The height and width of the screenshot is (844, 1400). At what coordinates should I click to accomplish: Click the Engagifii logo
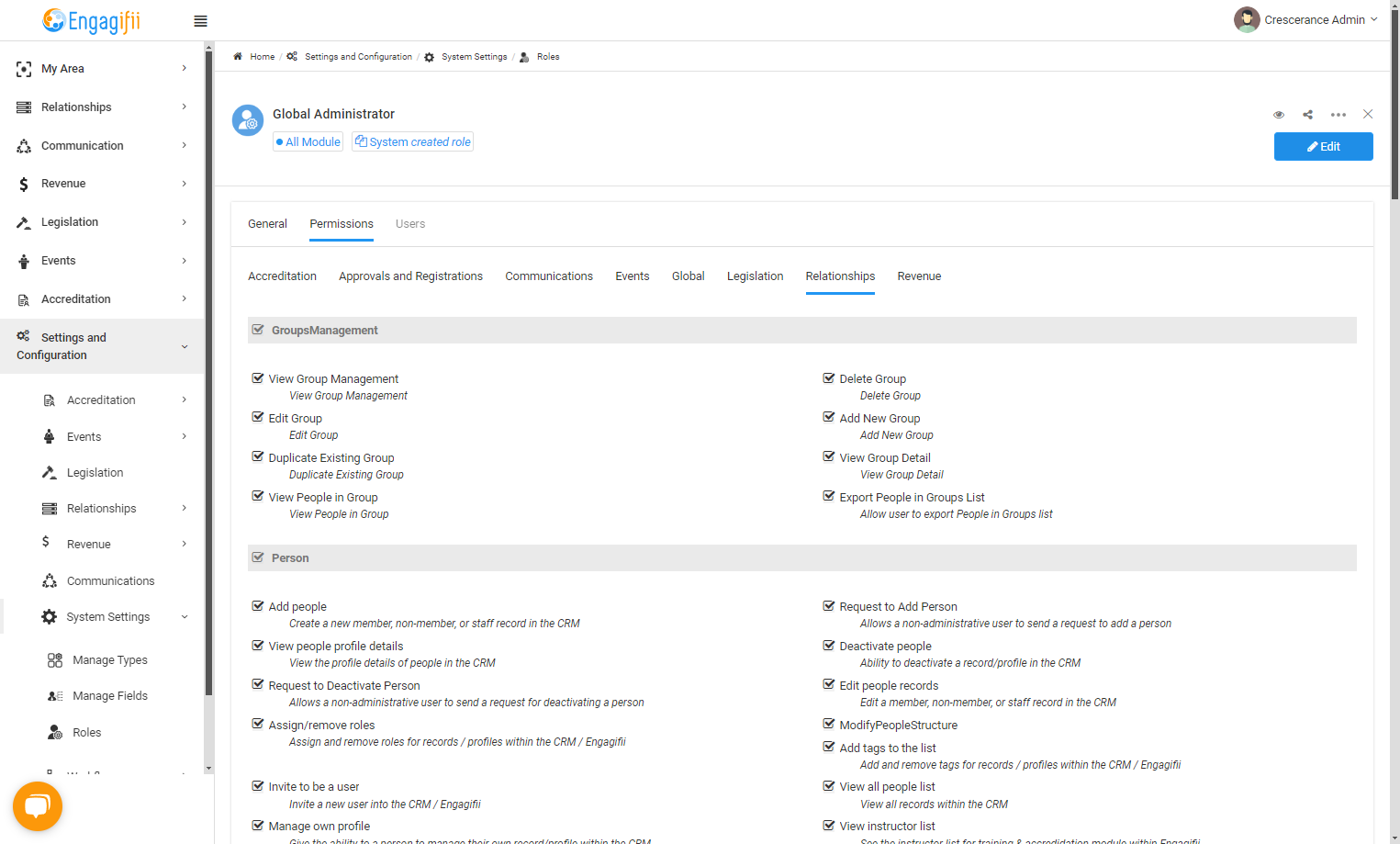click(x=91, y=20)
